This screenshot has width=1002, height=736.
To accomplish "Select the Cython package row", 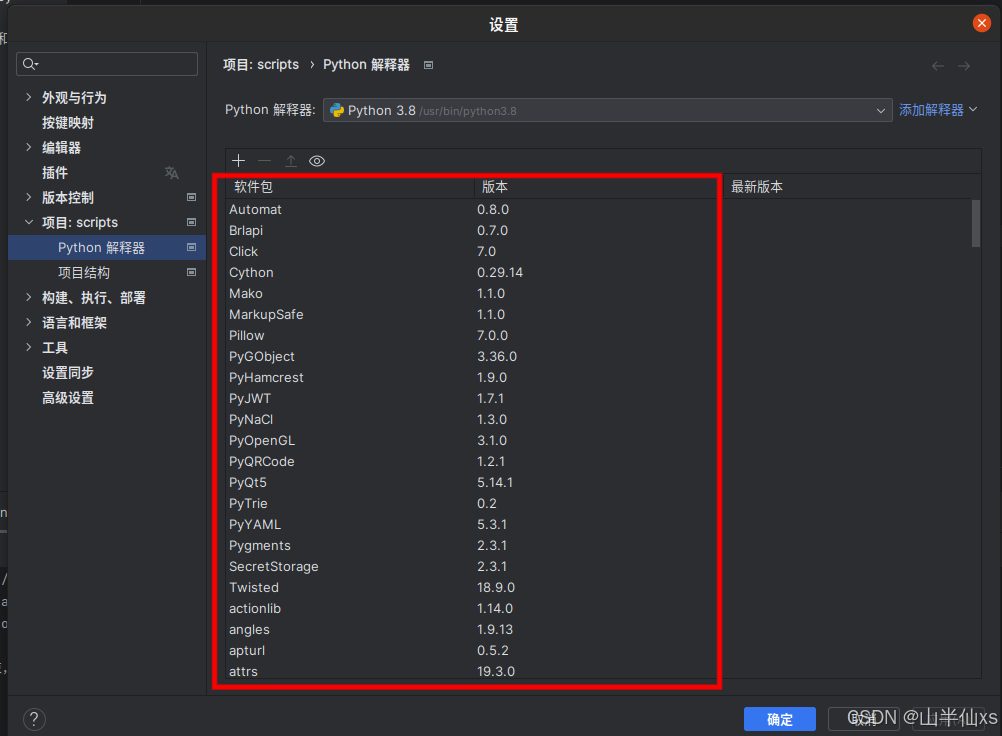I will [x=599, y=273].
